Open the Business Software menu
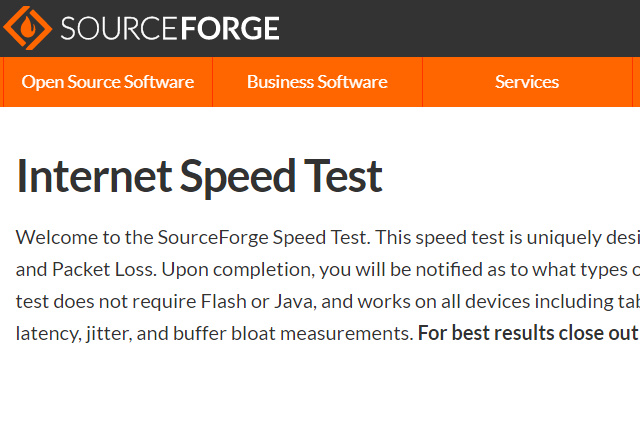640x429 pixels. [317, 82]
